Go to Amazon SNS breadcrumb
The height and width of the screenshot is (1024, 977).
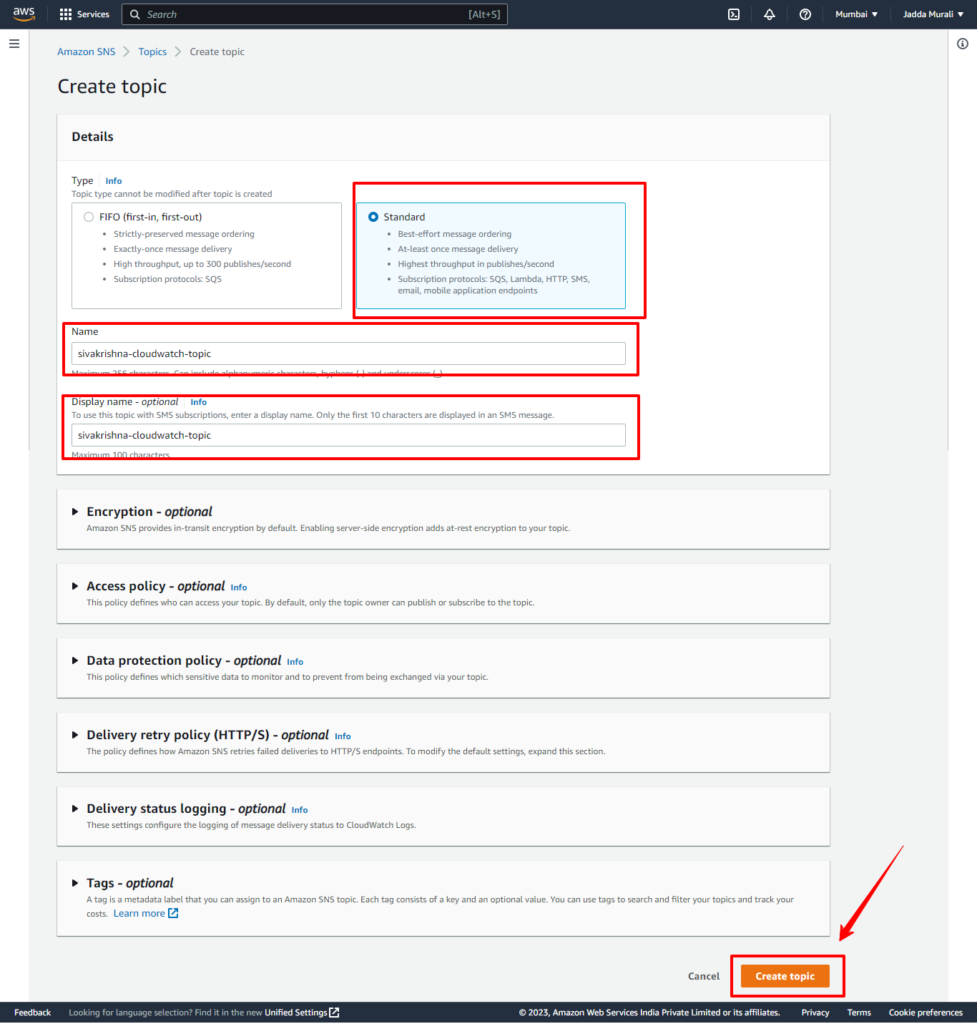(x=86, y=52)
